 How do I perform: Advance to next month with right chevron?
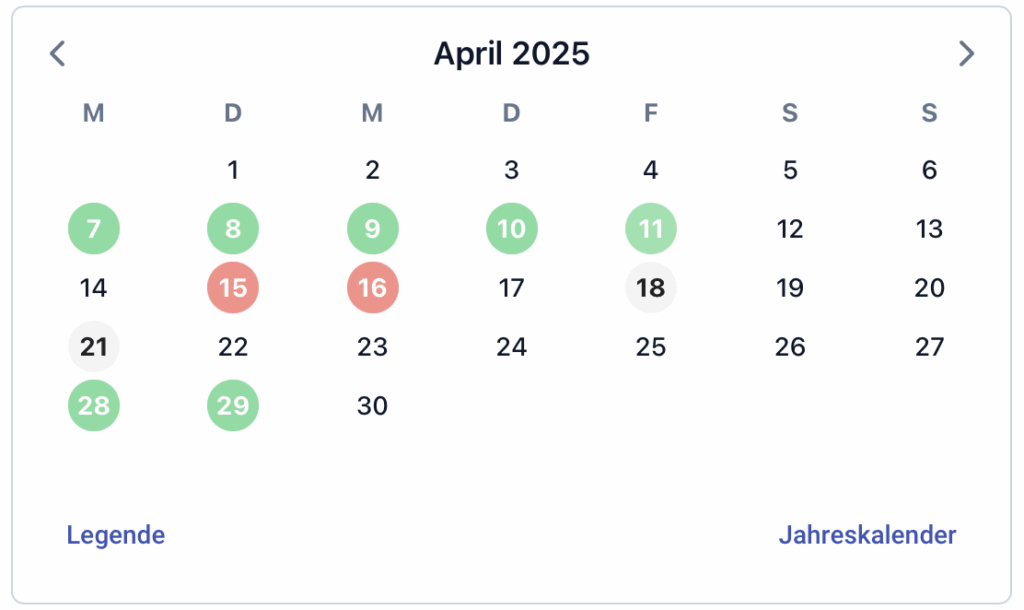[967, 54]
